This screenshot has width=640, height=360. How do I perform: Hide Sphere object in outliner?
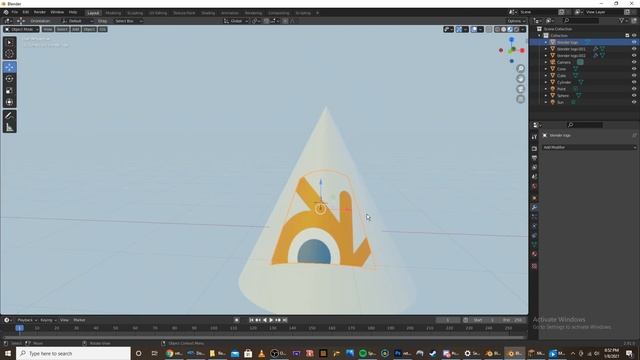pyautogui.click(x=634, y=96)
